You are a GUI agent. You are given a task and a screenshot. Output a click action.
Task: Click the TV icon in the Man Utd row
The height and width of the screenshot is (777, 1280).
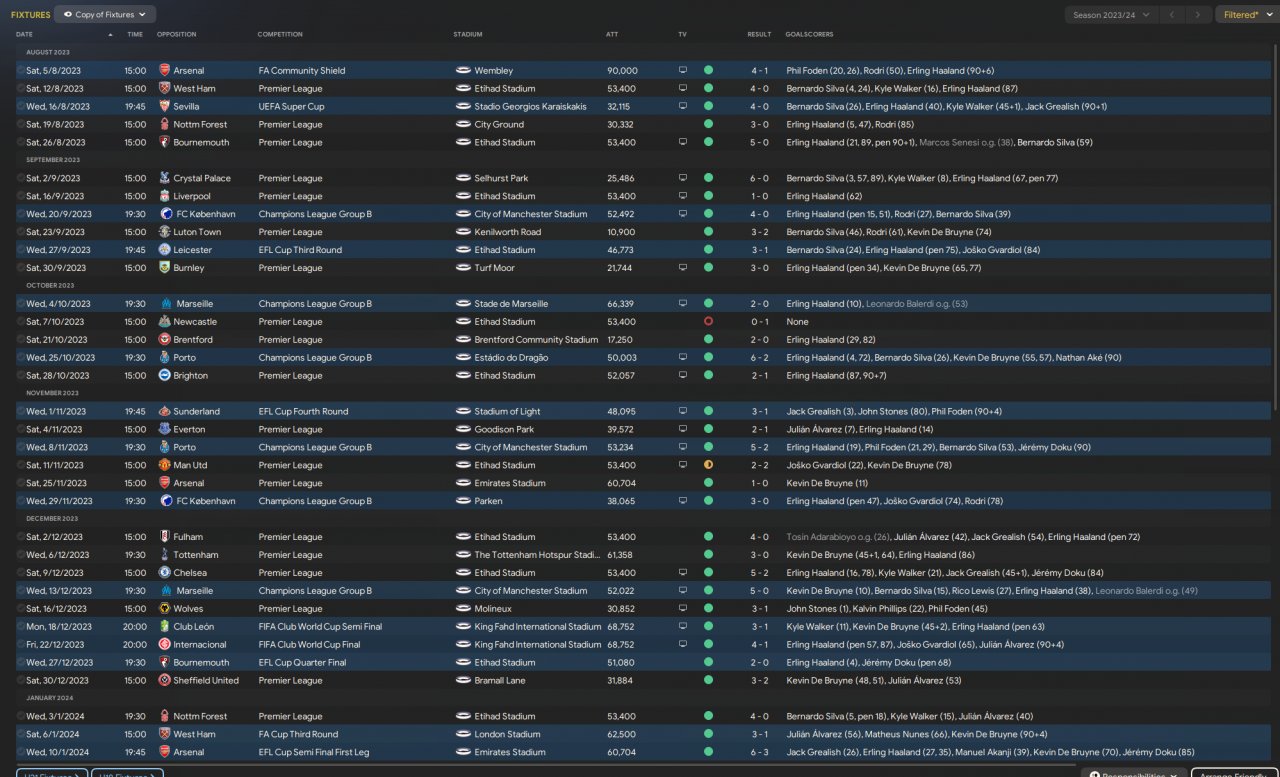click(683, 465)
